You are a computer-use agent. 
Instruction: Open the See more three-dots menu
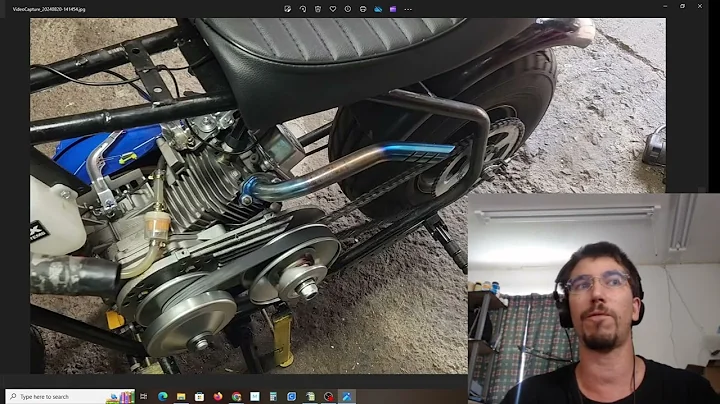click(x=408, y=9)
